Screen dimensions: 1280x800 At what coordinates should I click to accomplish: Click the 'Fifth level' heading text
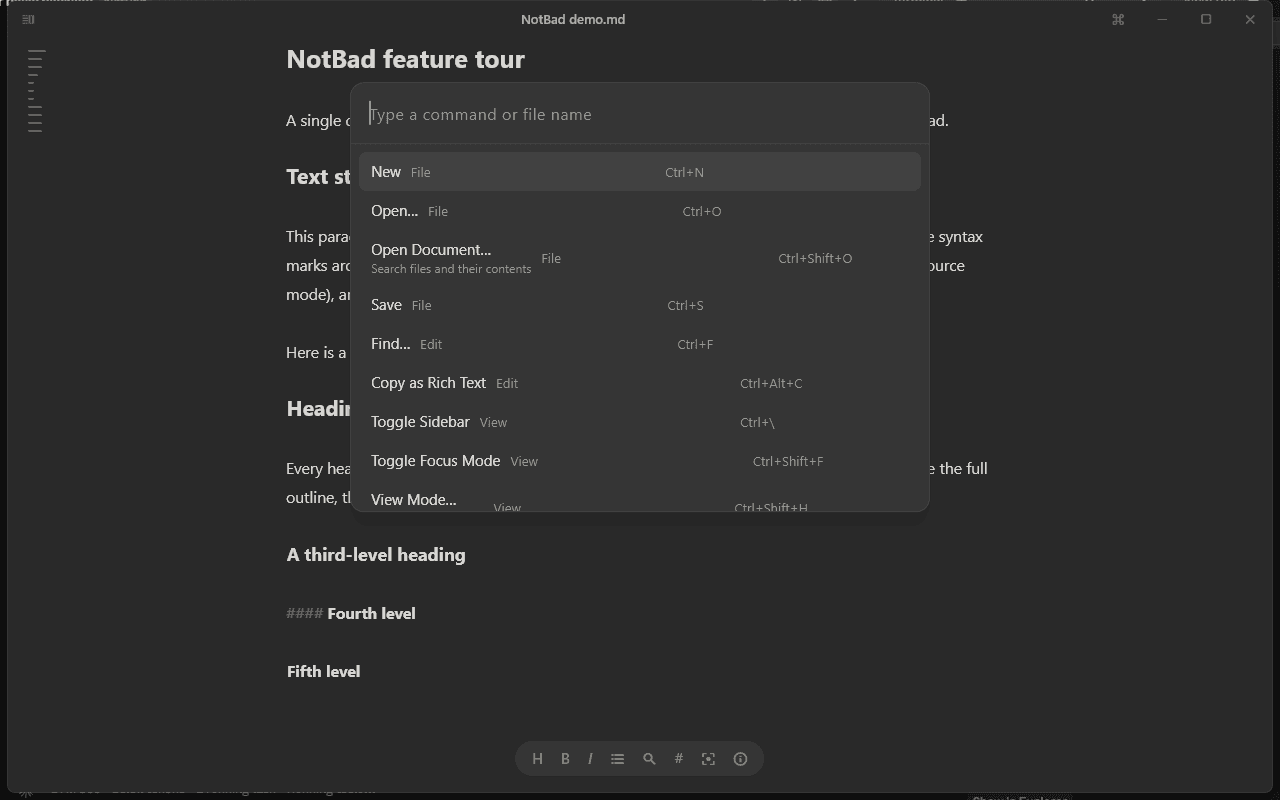(x=323, y=671)
